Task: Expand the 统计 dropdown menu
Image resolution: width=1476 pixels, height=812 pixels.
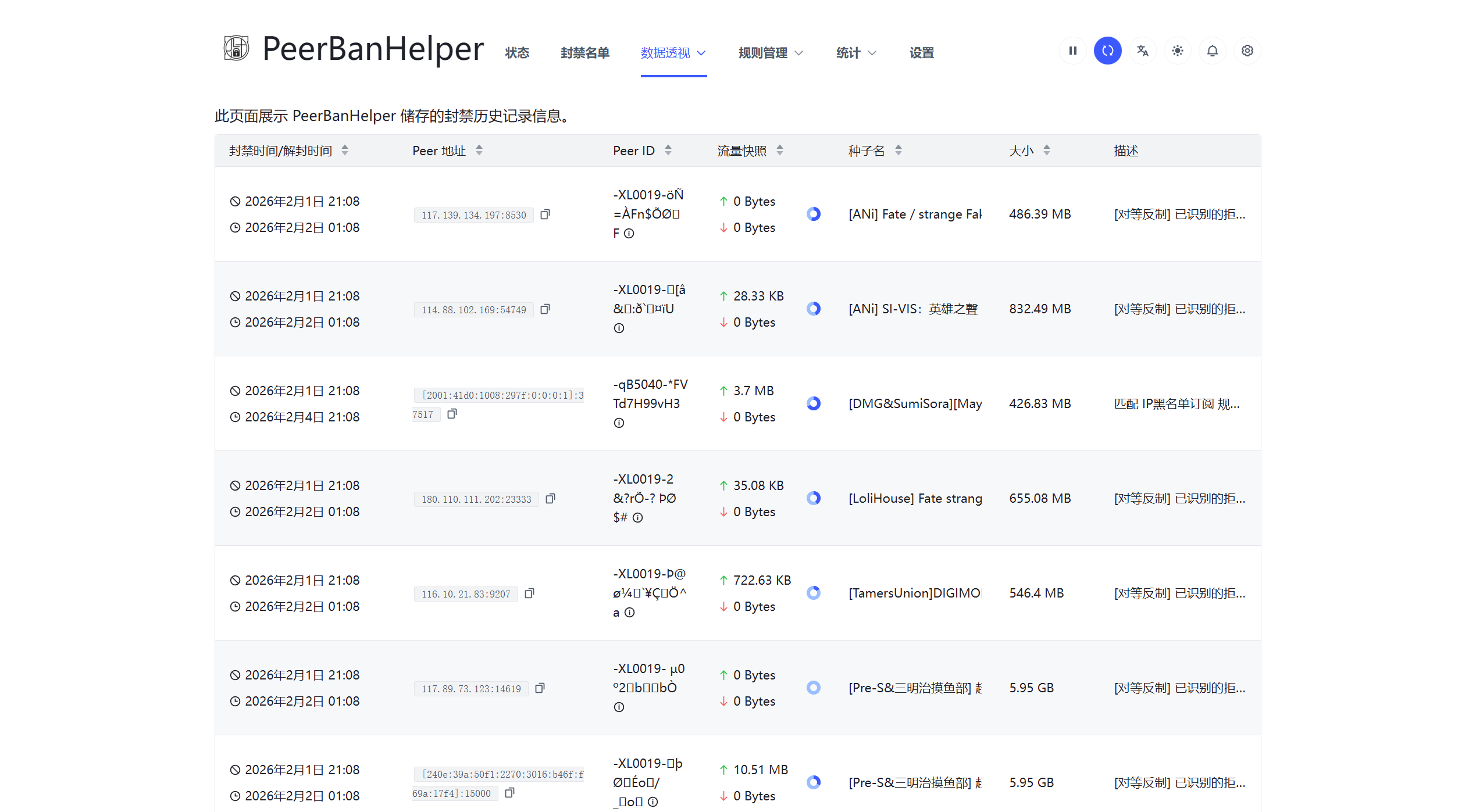Action: [855, 53]
